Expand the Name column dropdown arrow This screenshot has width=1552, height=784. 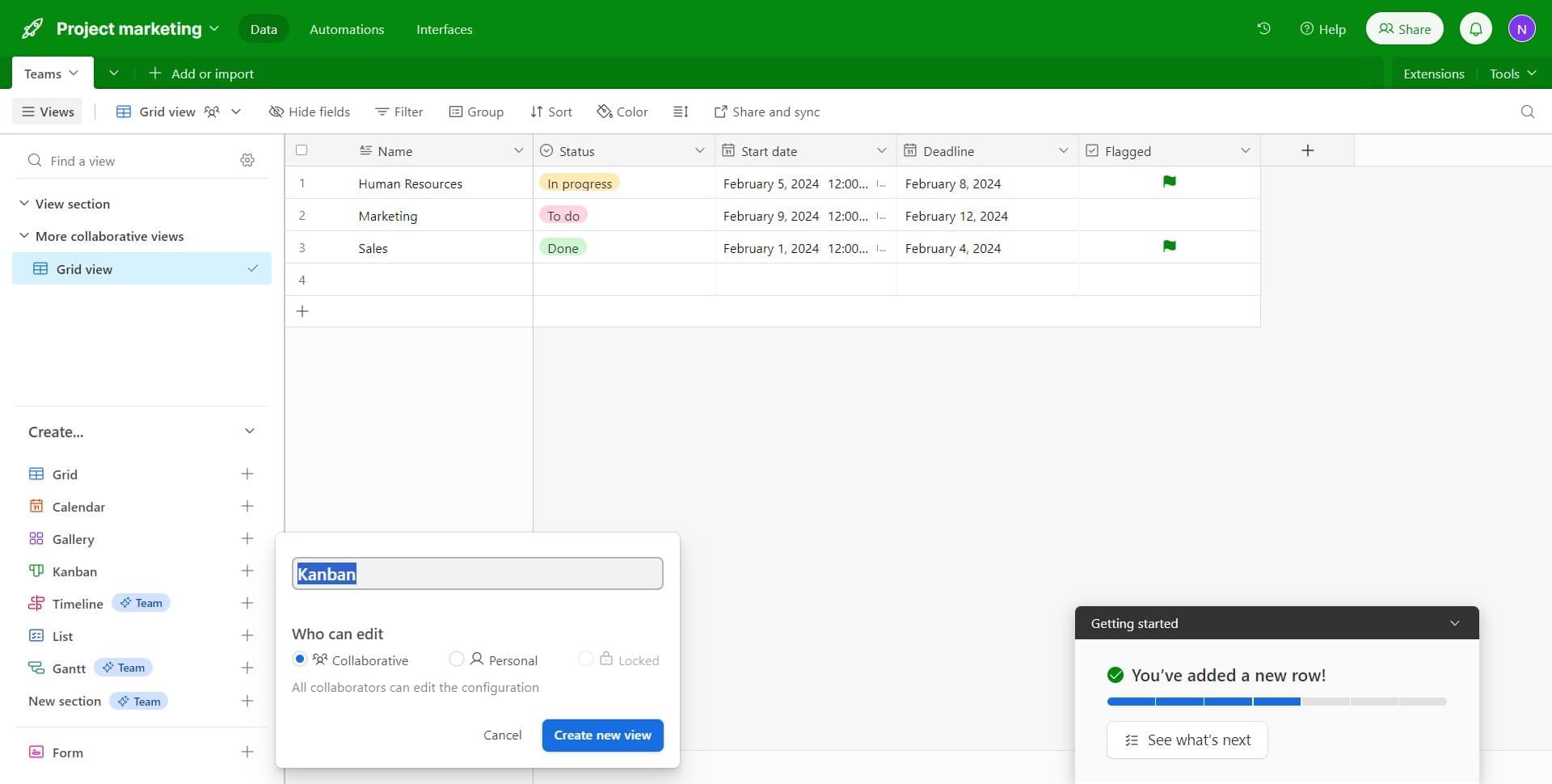tap(518, 151)
